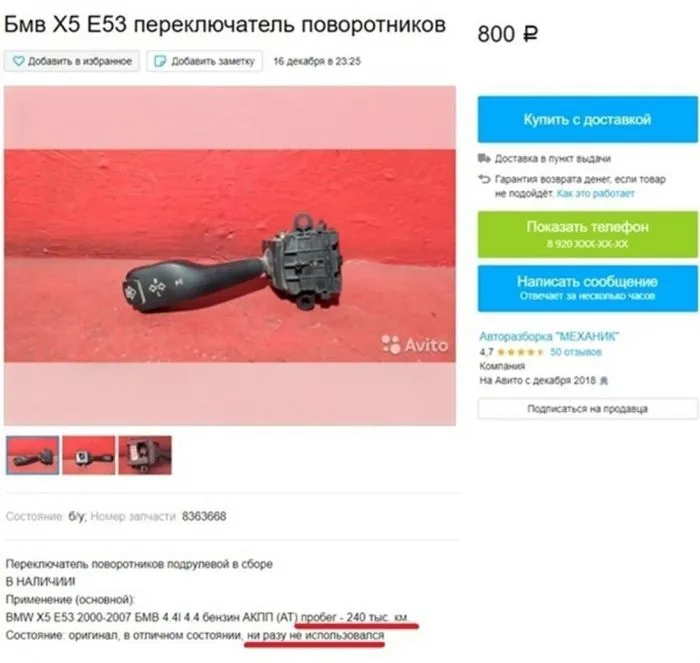The width and height of the screenshot is (700, 663).
Task: View the 50 отзывов reviews link
Action: [576, 352]
